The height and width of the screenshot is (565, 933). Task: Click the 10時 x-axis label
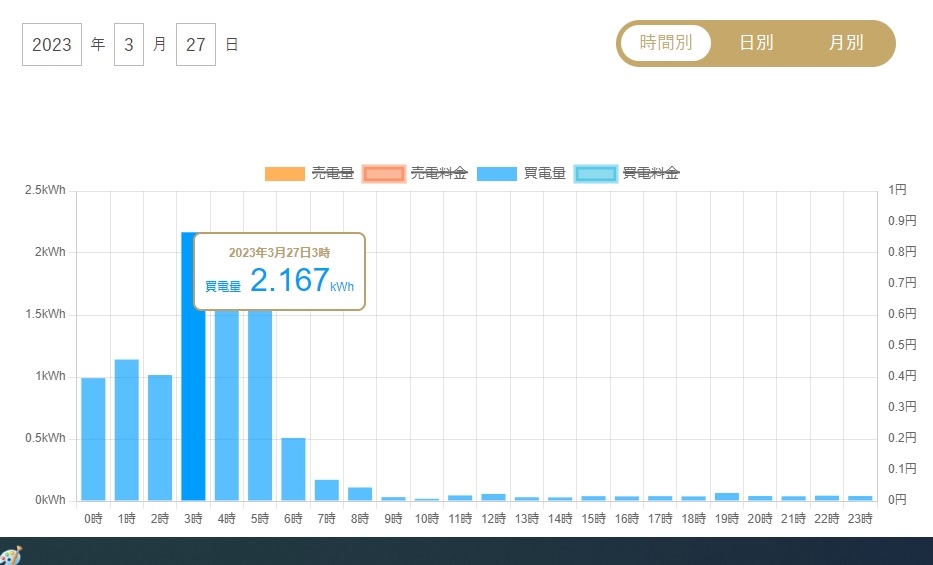pos(427,519)
